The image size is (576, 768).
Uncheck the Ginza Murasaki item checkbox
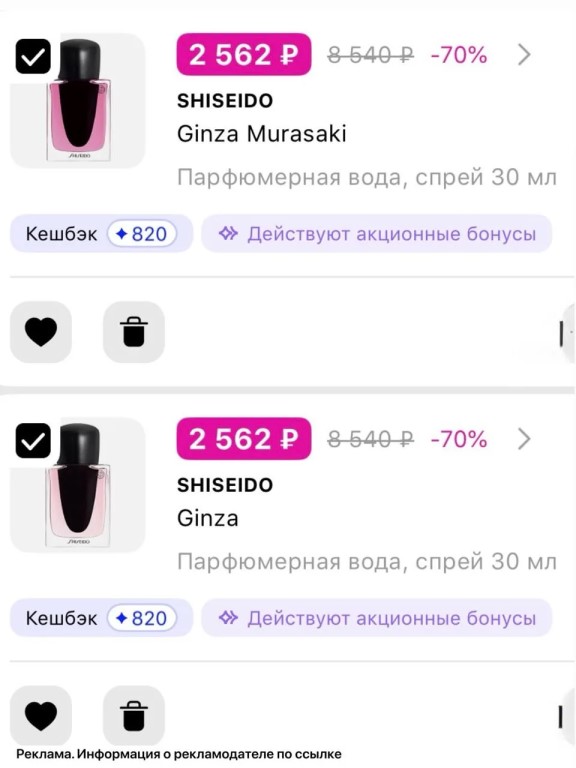33,56
